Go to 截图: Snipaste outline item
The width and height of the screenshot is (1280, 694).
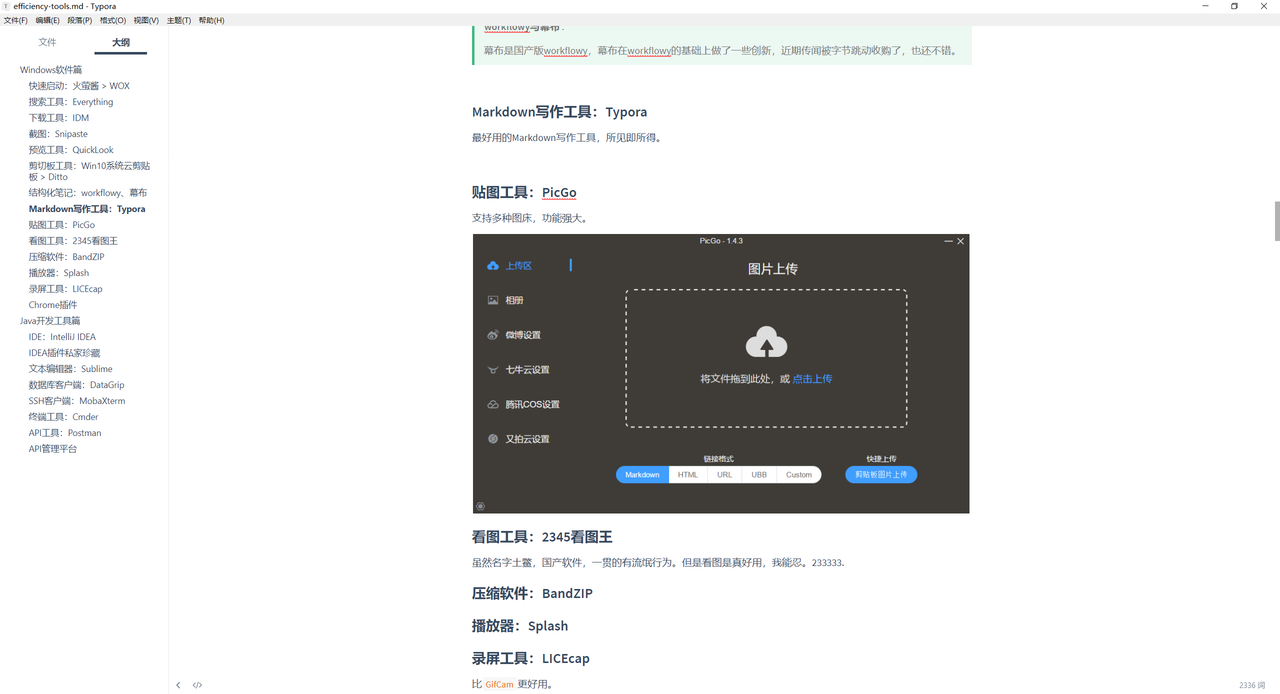(x=58, y=134)
